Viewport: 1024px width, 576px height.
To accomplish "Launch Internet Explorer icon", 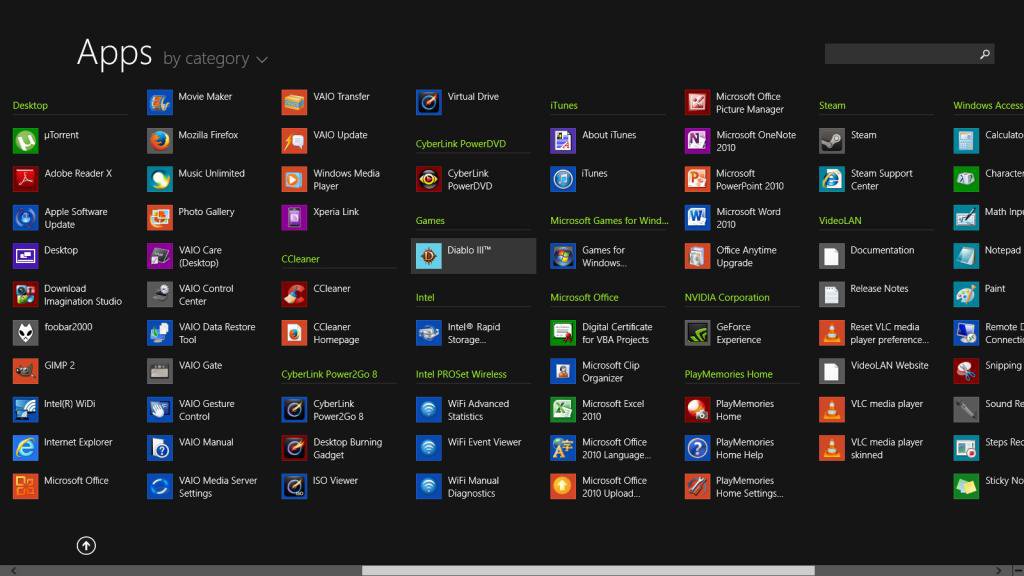I will pyautogui.click(x=25, y=449).
